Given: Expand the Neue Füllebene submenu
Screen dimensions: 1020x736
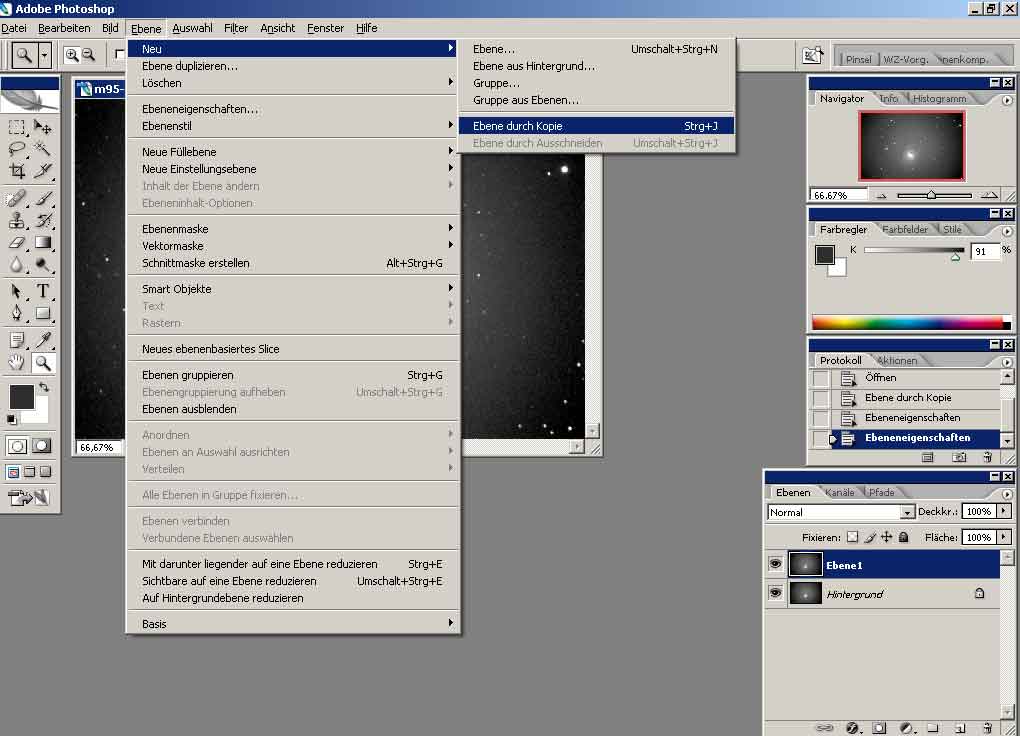Looking at the screenshot, I should 292,152.
